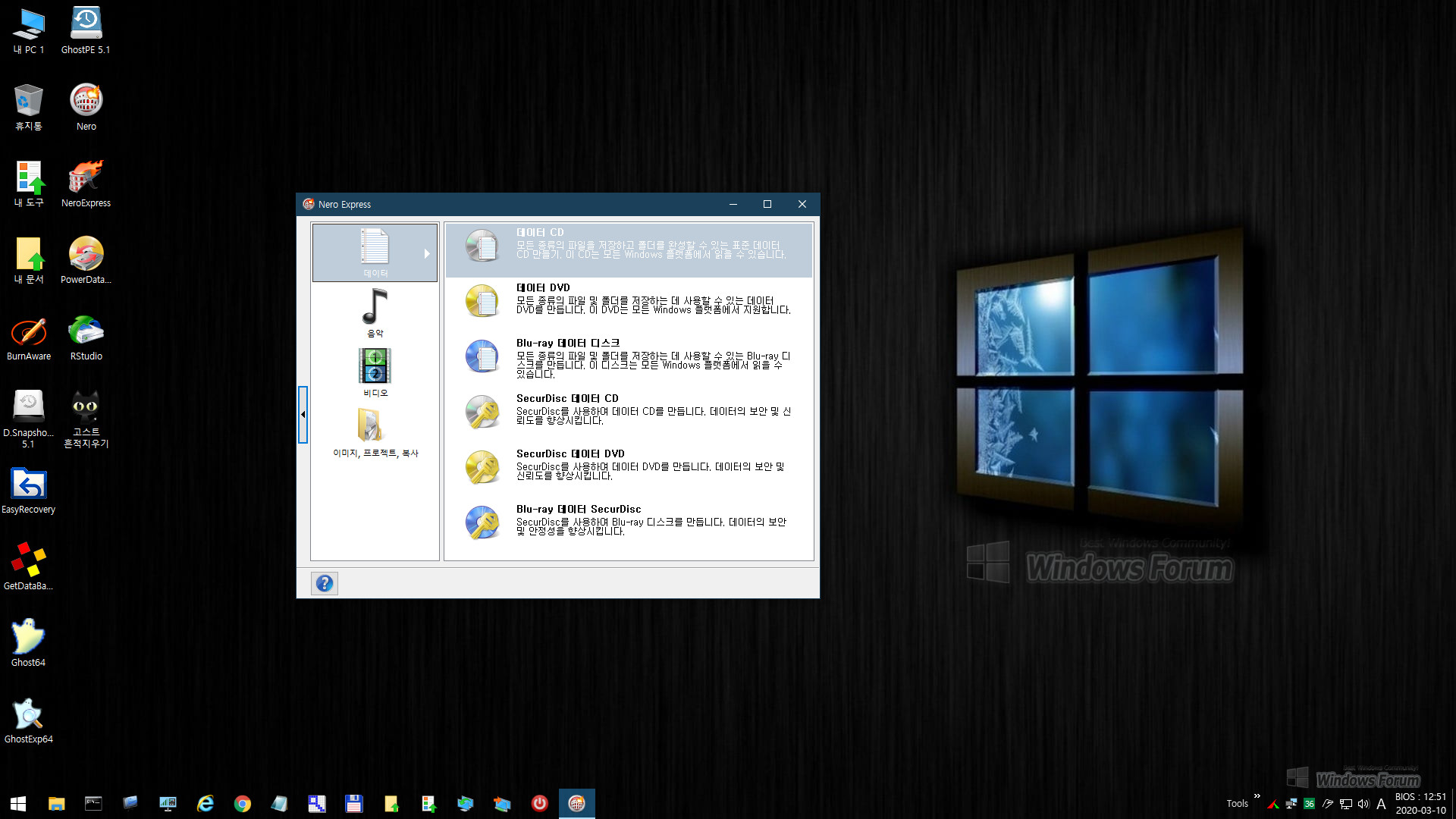Open 내 문서 desktop folder
Image resolution: width=1456 pixels, height=819 pixels.
click(29, 262)
